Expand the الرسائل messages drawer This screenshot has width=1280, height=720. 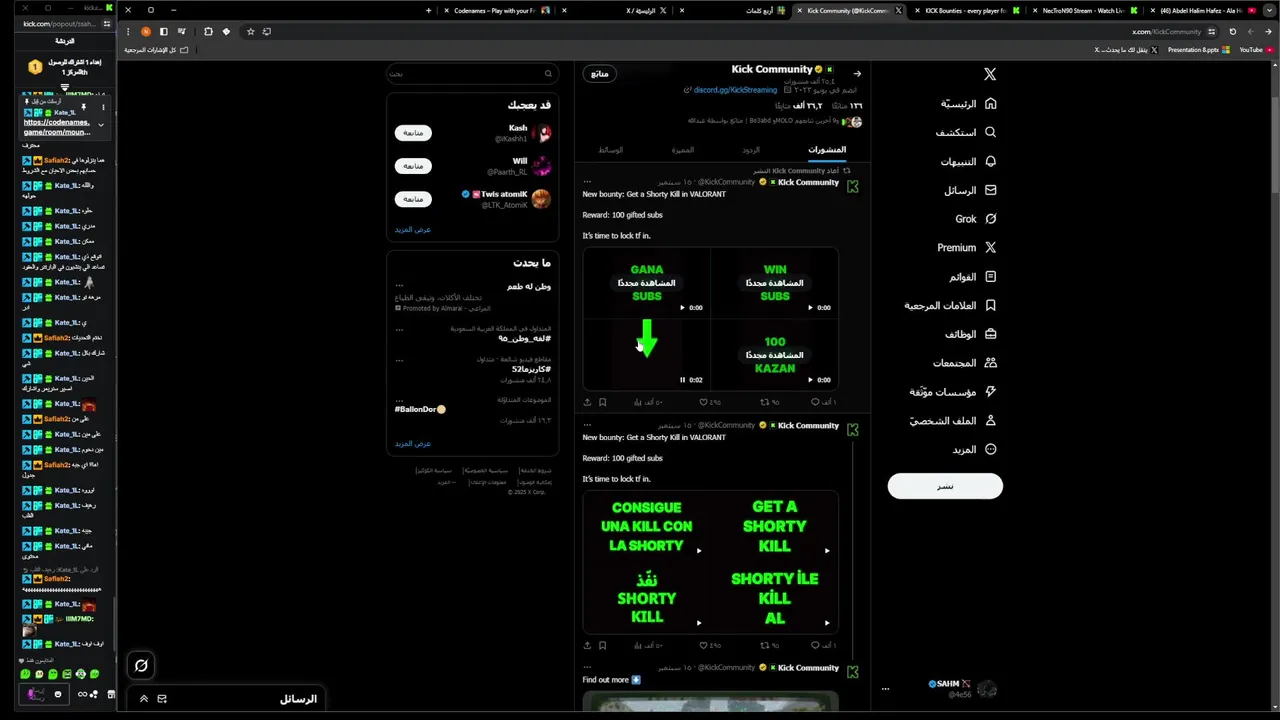tap(144, 699)
